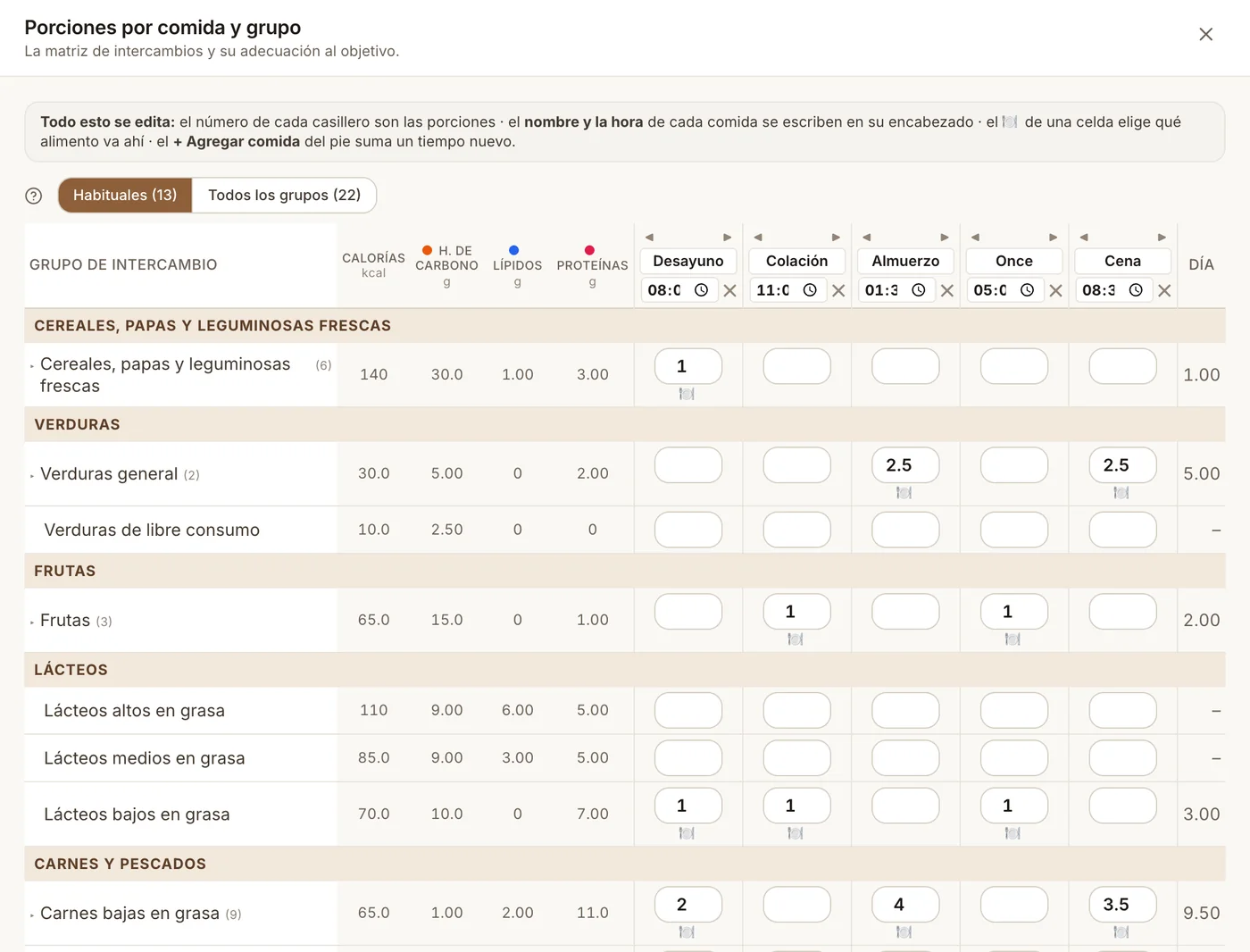Choose food for Verduras general Almuerzo cell

[904, 493]
